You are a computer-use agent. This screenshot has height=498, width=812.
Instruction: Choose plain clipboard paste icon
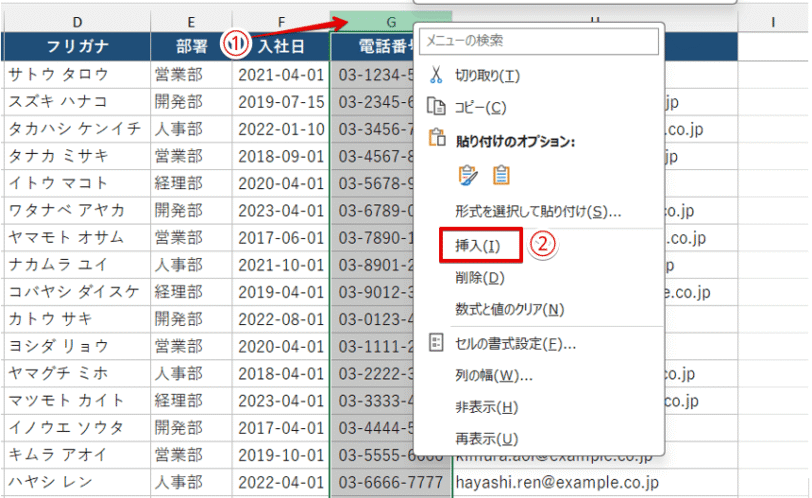pyautogui.click(x=500, y=175)
